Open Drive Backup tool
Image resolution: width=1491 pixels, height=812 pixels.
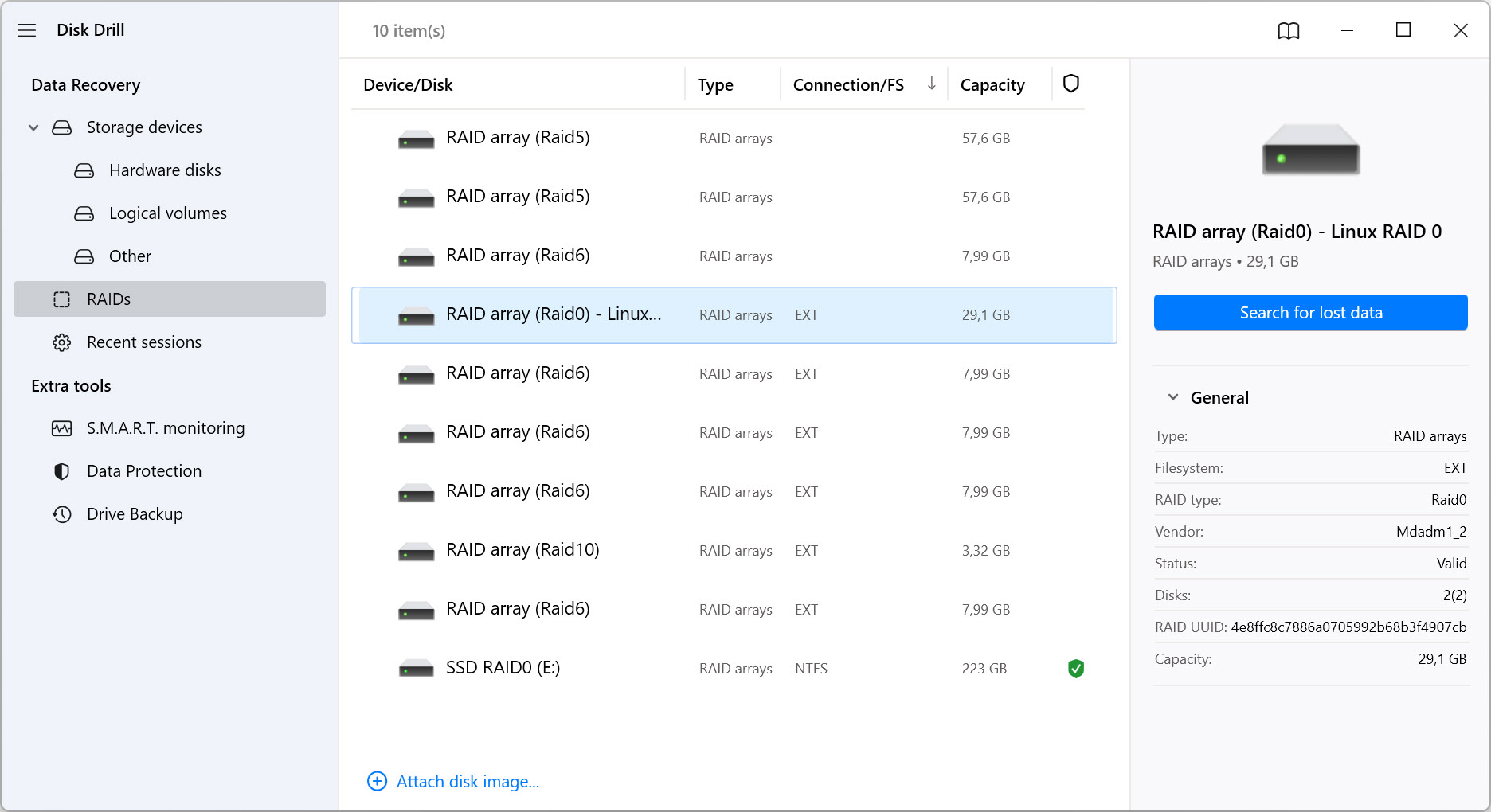pos(135,514)
